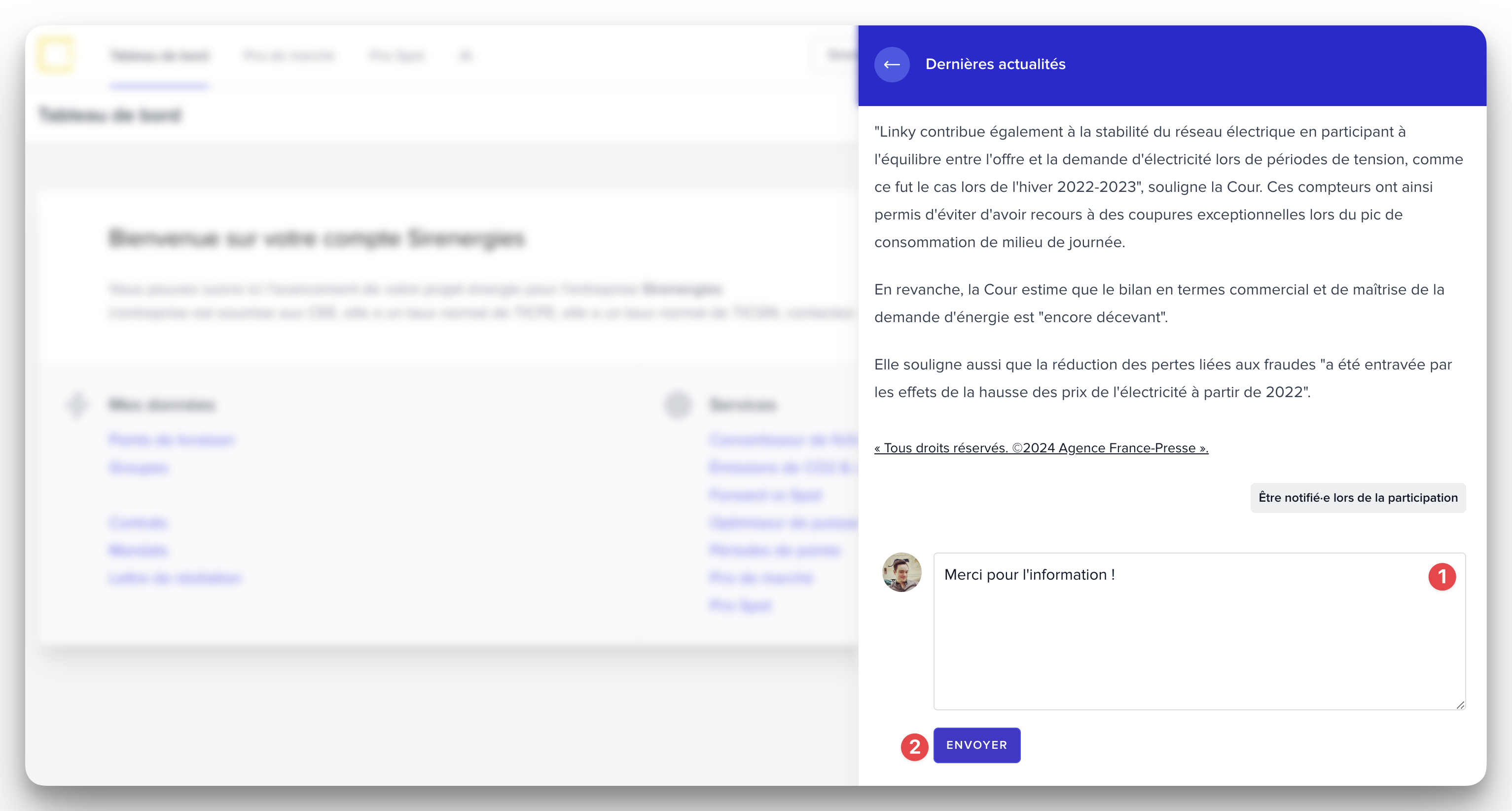The image size is (1512, 811).
Task: Click the back arrow in news panel
Action: 892,65
